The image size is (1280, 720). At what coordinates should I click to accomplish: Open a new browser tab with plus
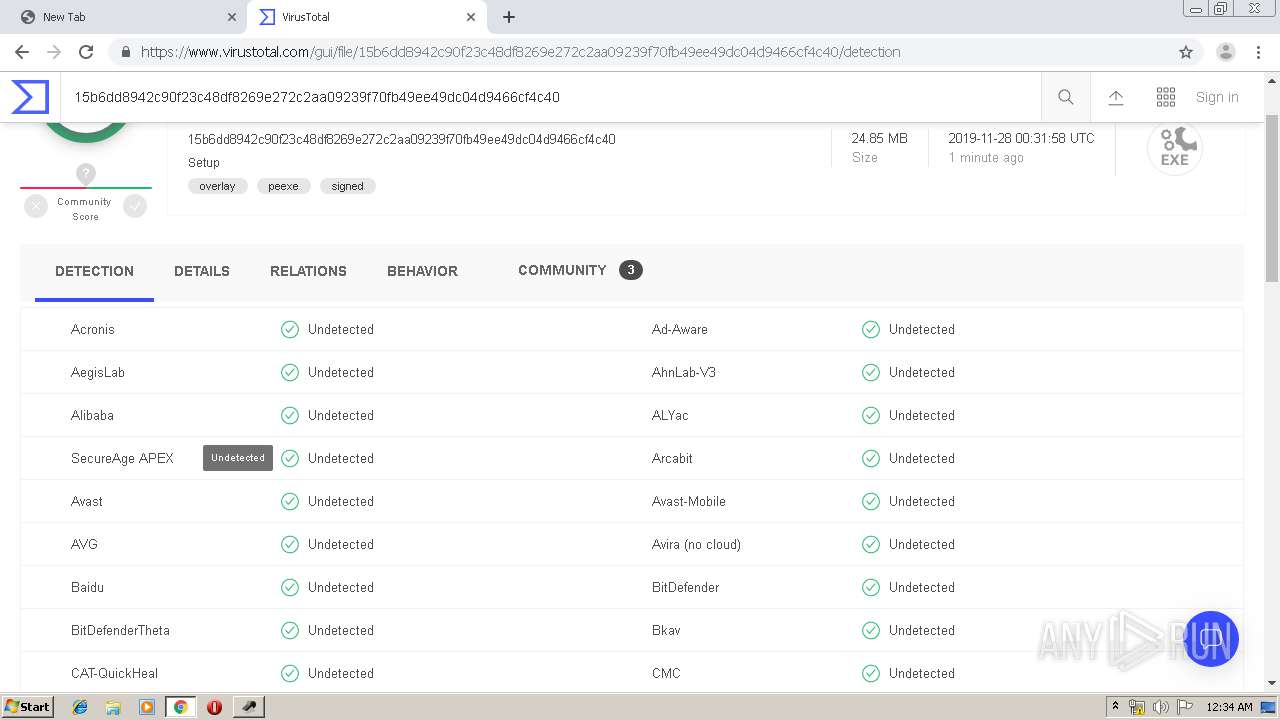(509, 17)
